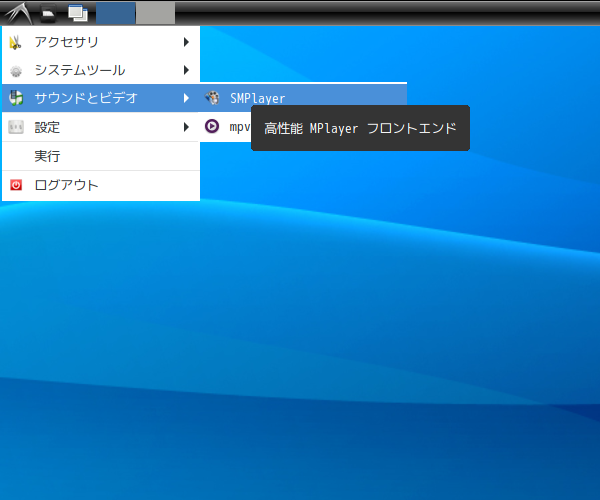The height and width of the screenshot is (500, 600).
Task: Expand the アクセサリ submenu arrow
Action: click(x=186, y=42)
